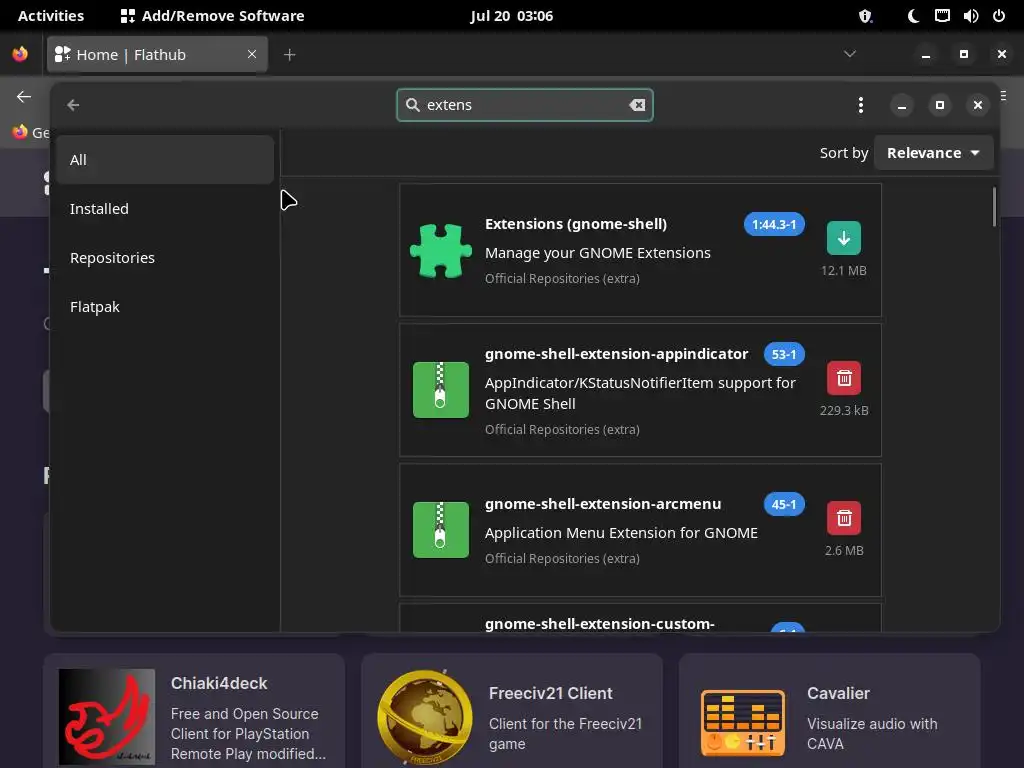The height and width of the screenshot is (768, 1024).
Task: Switch to the 'Home | Flathub' Firefox tab
Action: (x=157, y=54)
